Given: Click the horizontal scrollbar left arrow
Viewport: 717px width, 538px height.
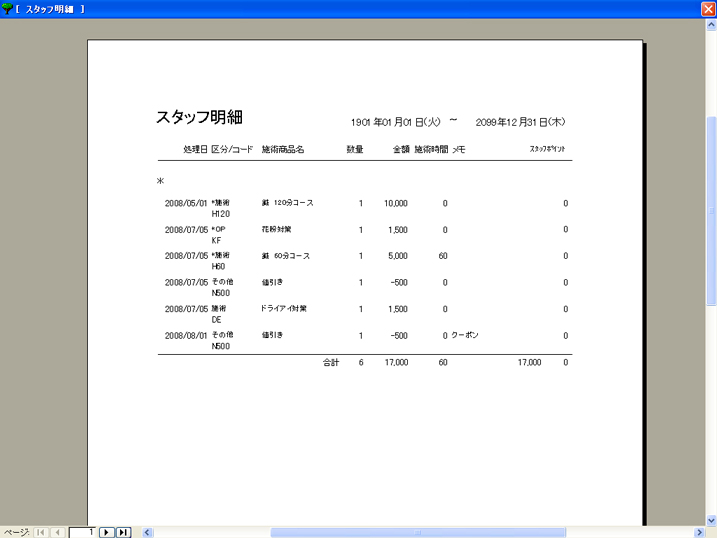Looking at the screenshot, I should point(148,532).
